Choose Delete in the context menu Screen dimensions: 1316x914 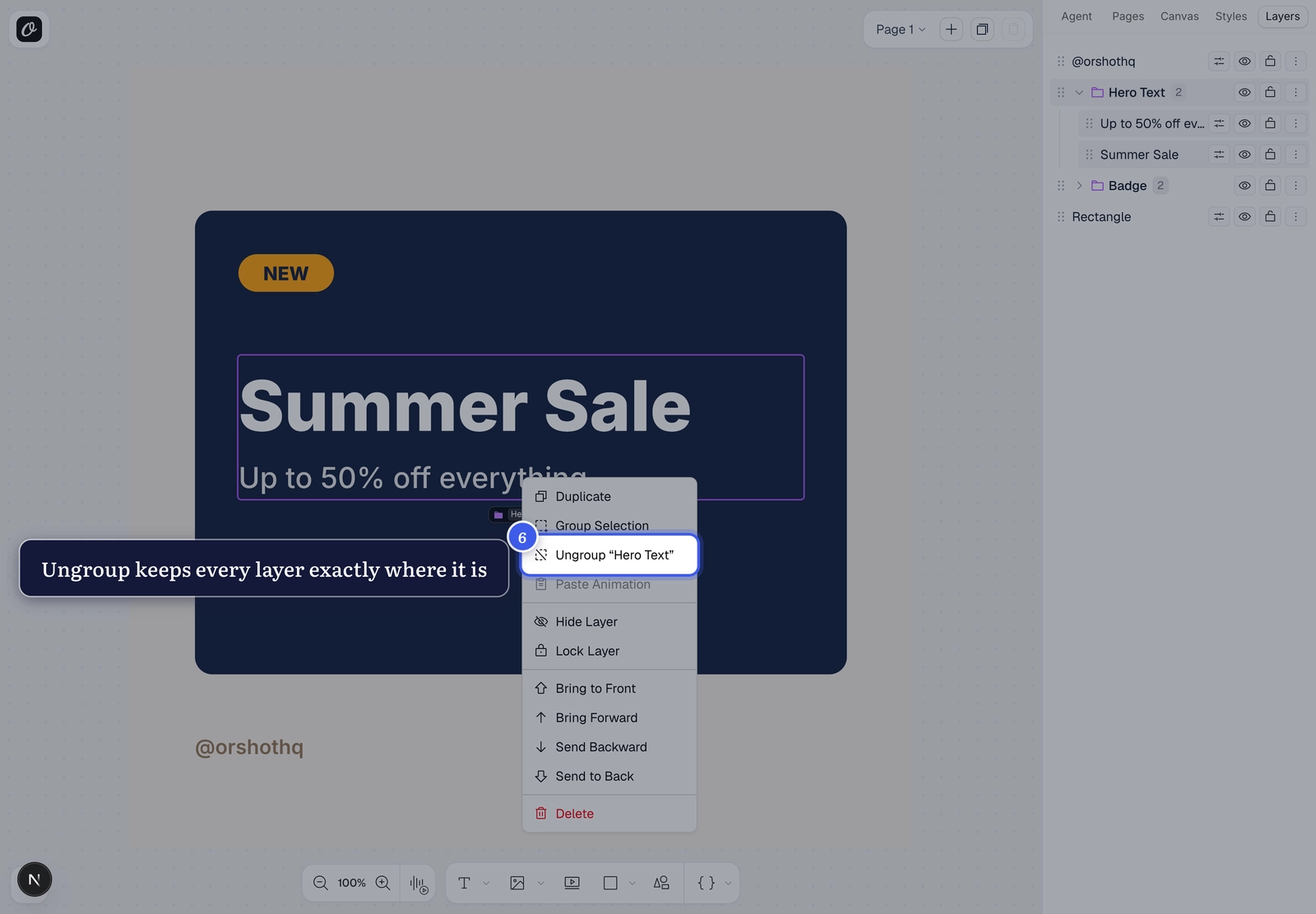click(x=609, y=814)
